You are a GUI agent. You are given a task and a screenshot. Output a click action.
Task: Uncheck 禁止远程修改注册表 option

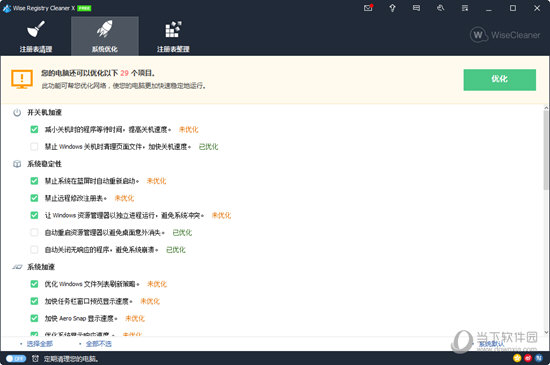point(34,198)
